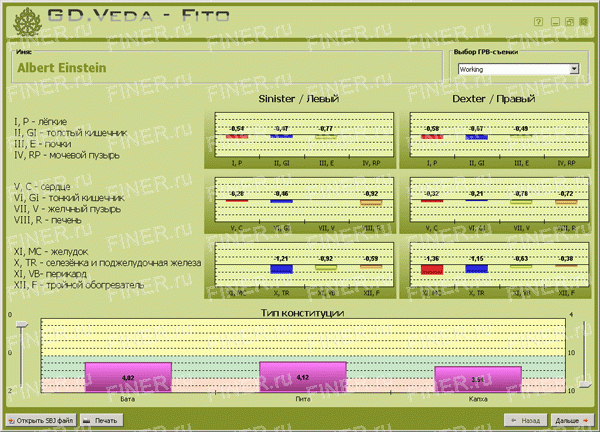Minimize the GD.Veda Fito window
This screenshot has width=600, height=432.
pyautogui.click(x=555, y=22)
